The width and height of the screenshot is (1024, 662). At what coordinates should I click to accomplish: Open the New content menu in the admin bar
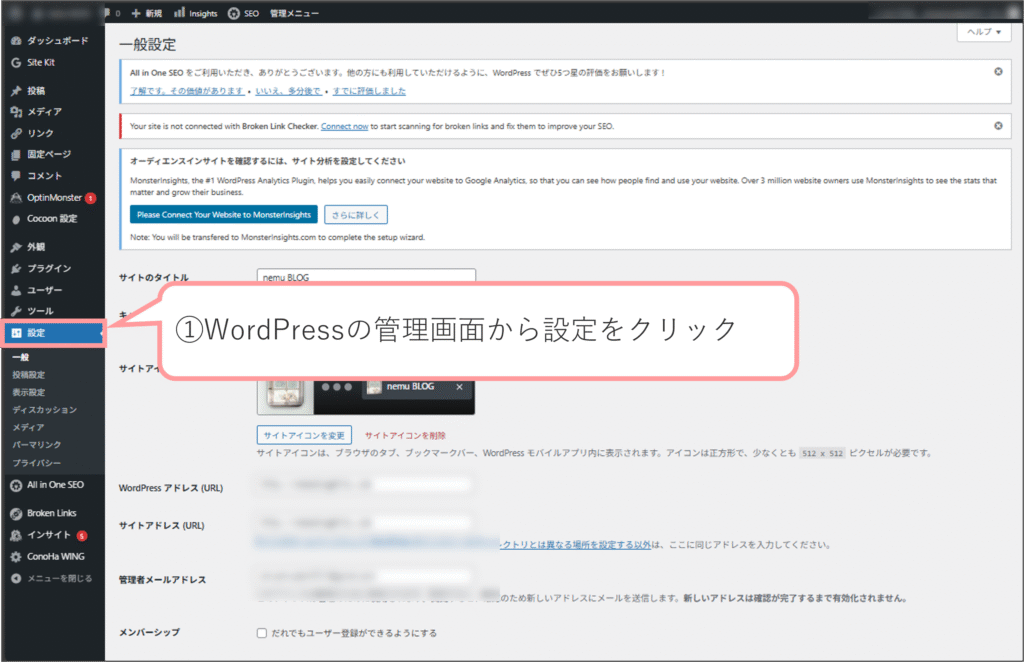coord(147,13)
